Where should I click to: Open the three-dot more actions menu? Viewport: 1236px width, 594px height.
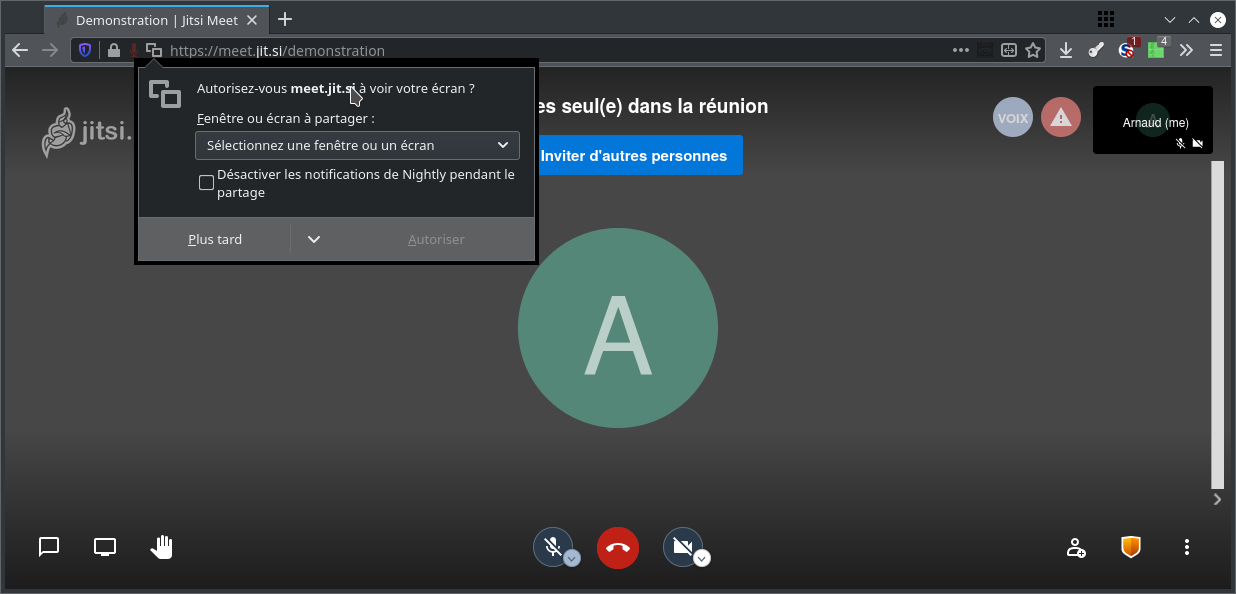tap(1187, 547)
